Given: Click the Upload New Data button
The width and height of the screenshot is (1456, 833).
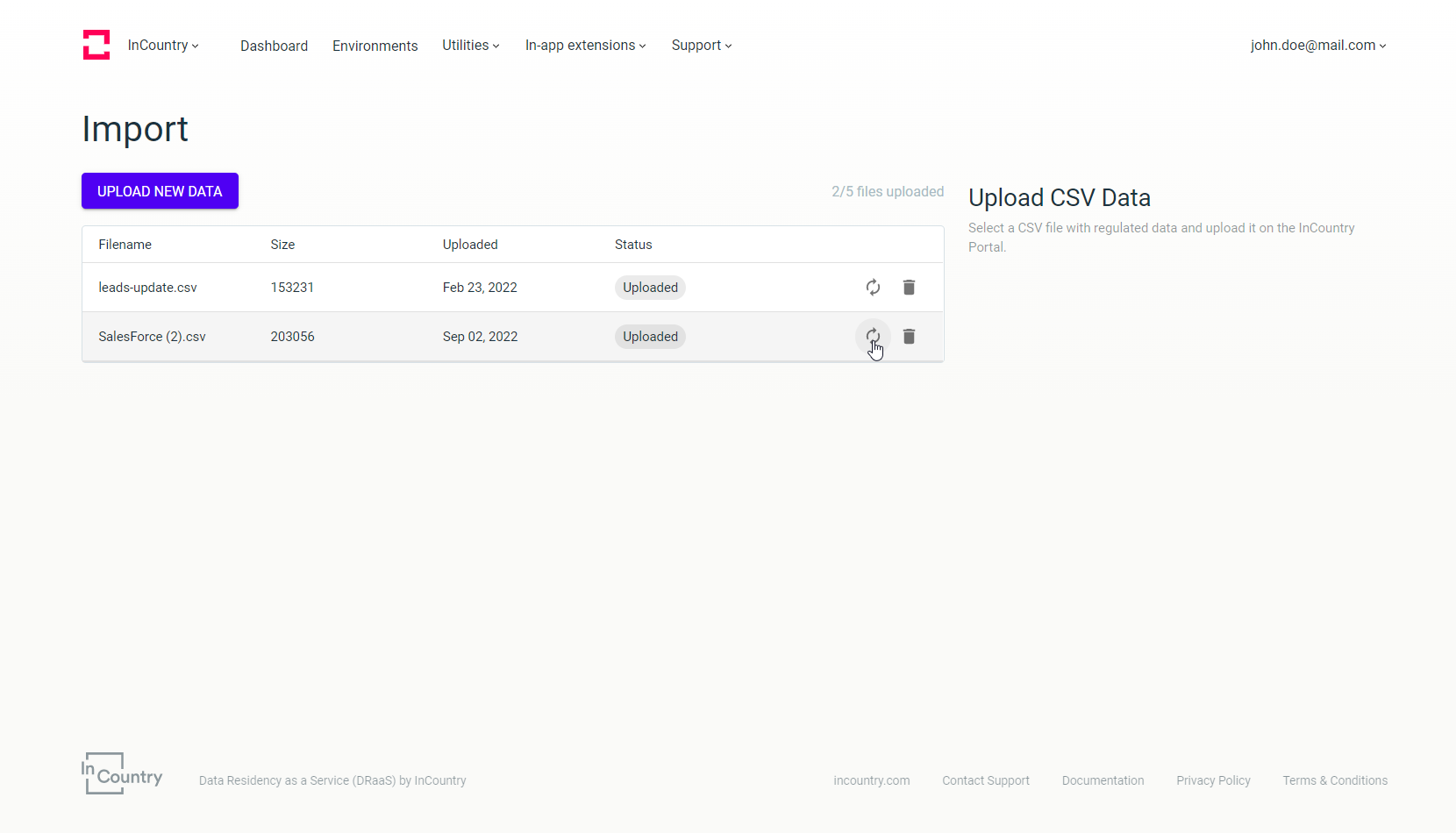Looking at the screenshot, I should (160, 191).
